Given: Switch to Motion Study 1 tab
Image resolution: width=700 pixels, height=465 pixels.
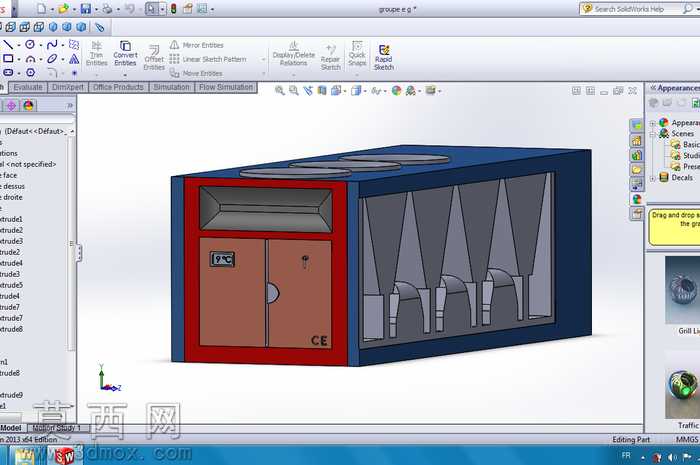Looking at the screenshot, I should point(56,428).
